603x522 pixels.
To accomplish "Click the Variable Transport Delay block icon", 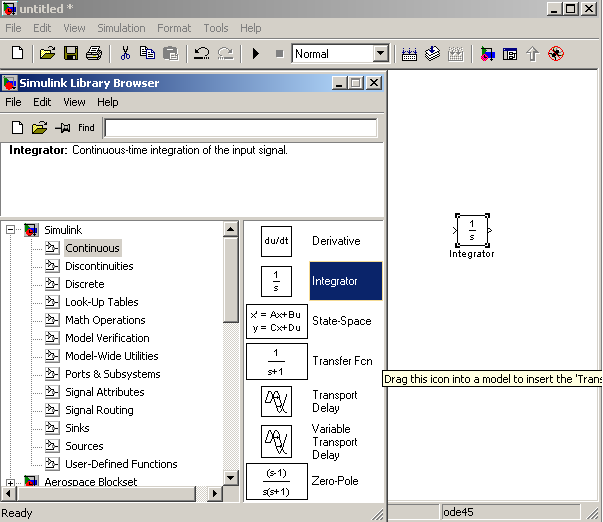I will click(276, 441).
